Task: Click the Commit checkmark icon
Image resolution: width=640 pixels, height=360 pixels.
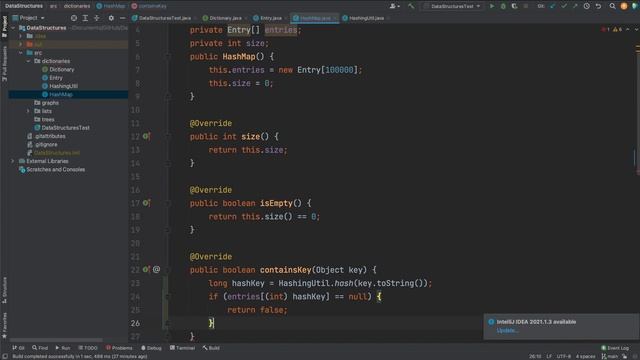Action: tap(564, 6)
